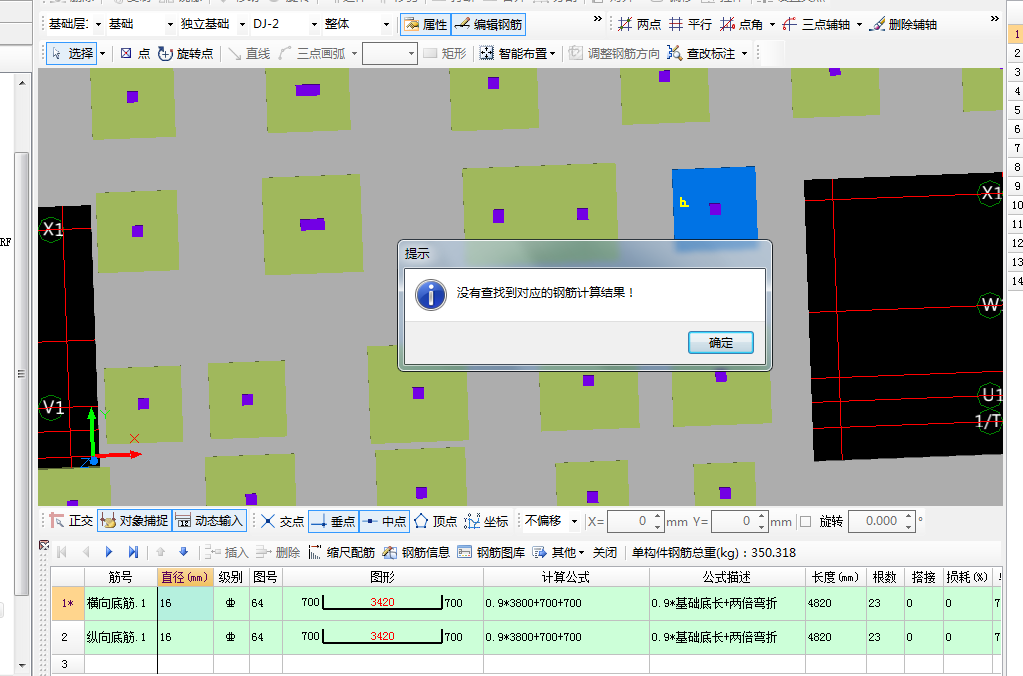Click the 计算公式 column header
This screenshot has width=1023, height=676.
coord(566,577)
